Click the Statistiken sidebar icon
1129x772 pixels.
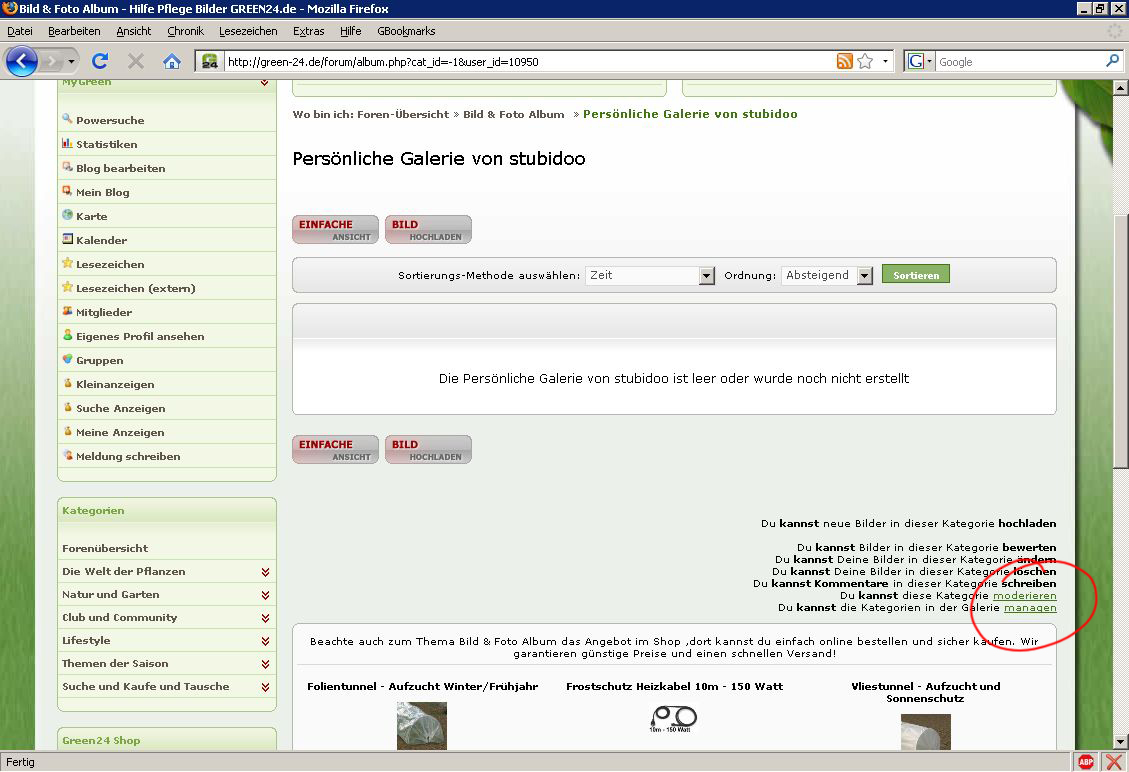tap(67, 144)
